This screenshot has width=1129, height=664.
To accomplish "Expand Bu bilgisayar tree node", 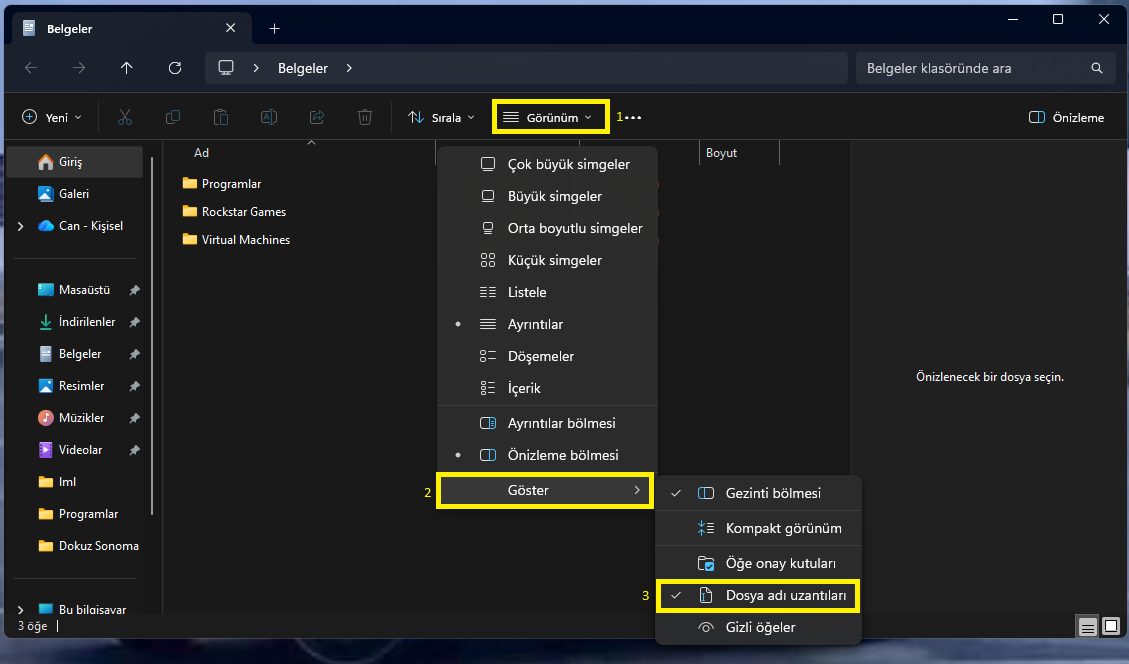I will pos(20,610).
